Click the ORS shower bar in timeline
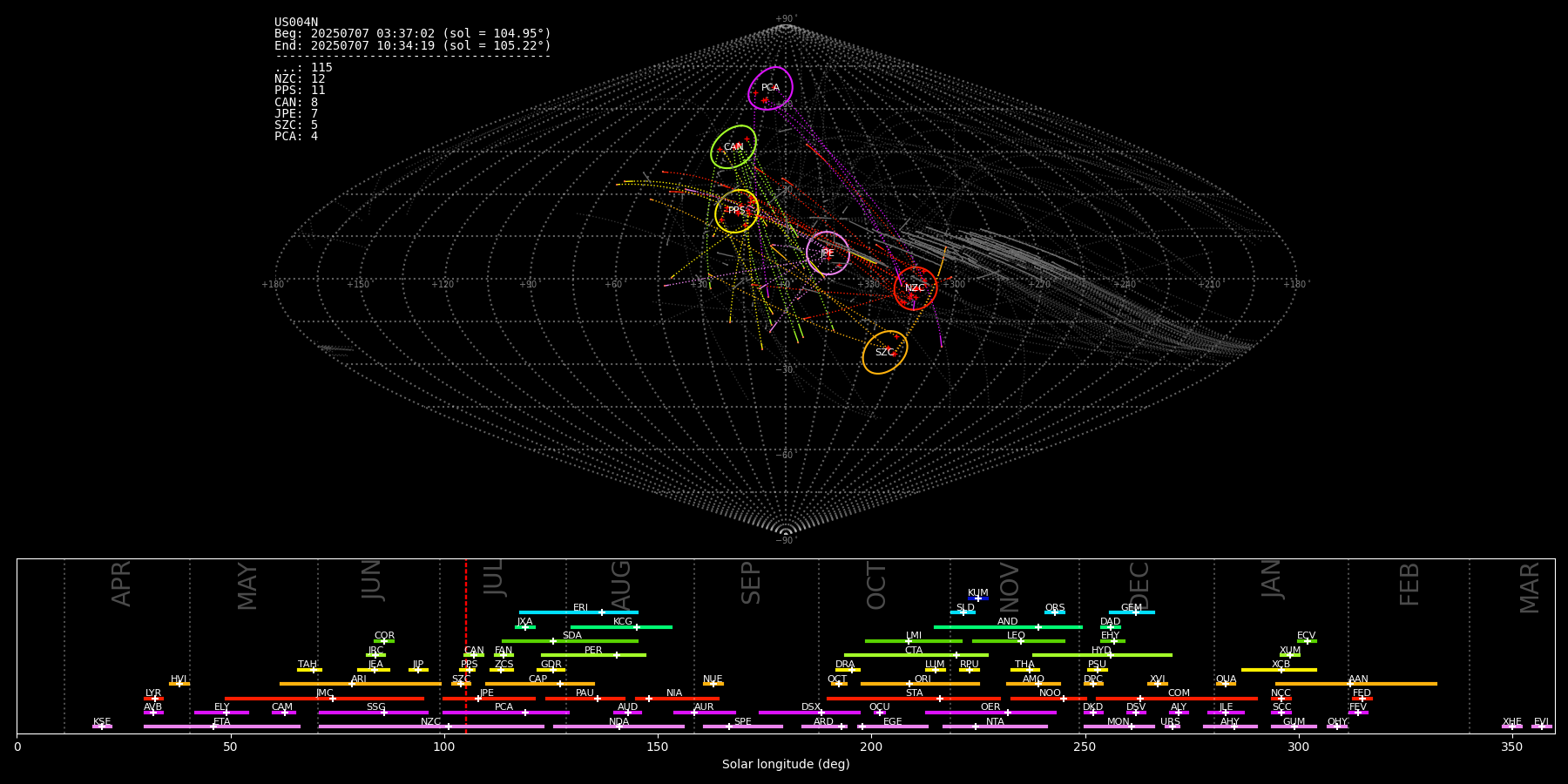The width and height of the screenshot is (1568, 784). click(x=1055, y=612)
